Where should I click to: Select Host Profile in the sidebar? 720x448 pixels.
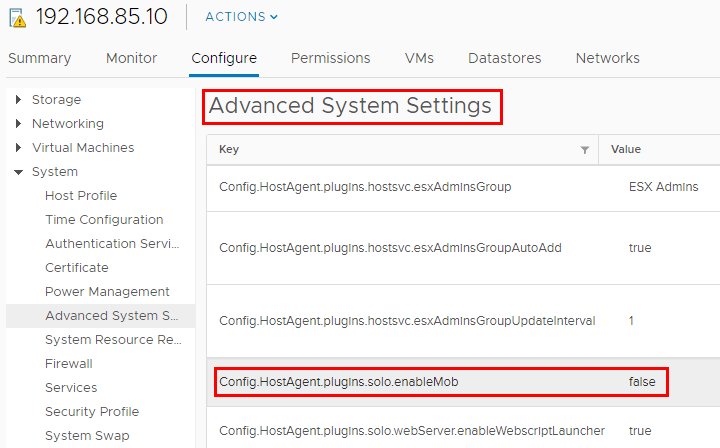click(x=81, y=196)
